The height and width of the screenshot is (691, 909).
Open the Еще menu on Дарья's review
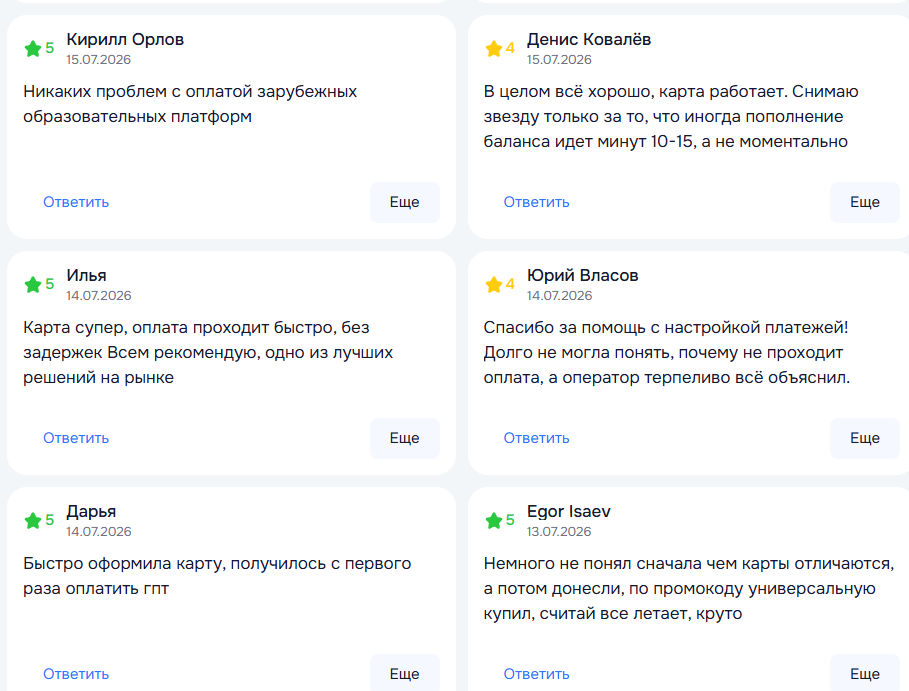405,672
